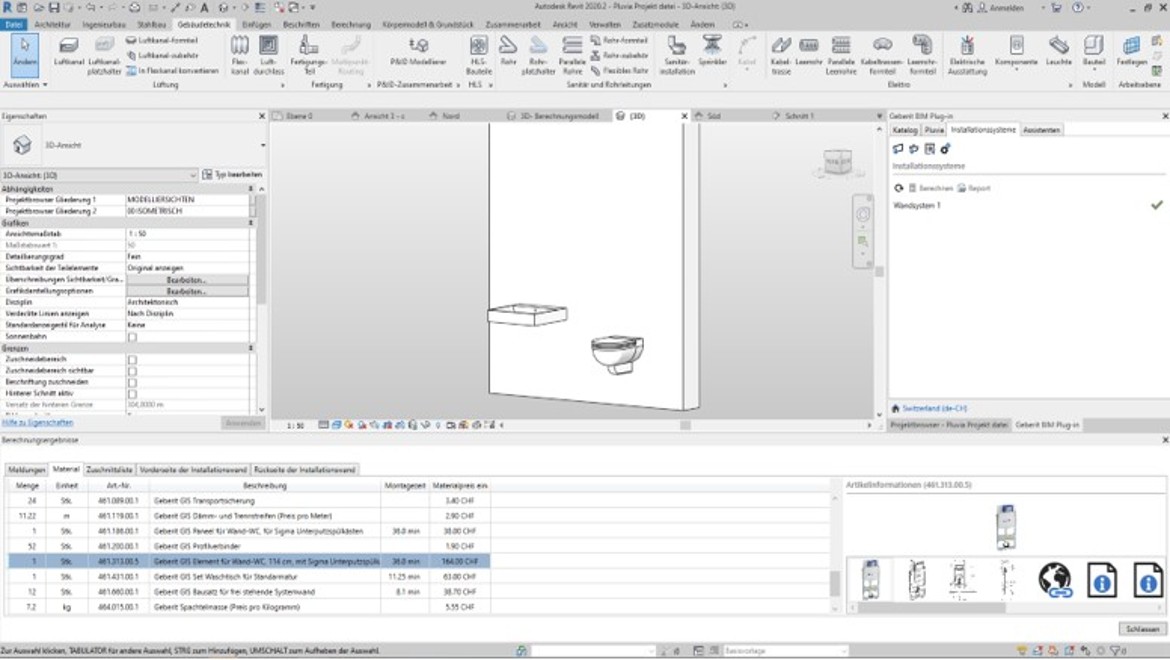This screenshot has width=1170, height=660.
Task: Choose the Leuchte lighting fixture tool
Action: [1058, 52]
